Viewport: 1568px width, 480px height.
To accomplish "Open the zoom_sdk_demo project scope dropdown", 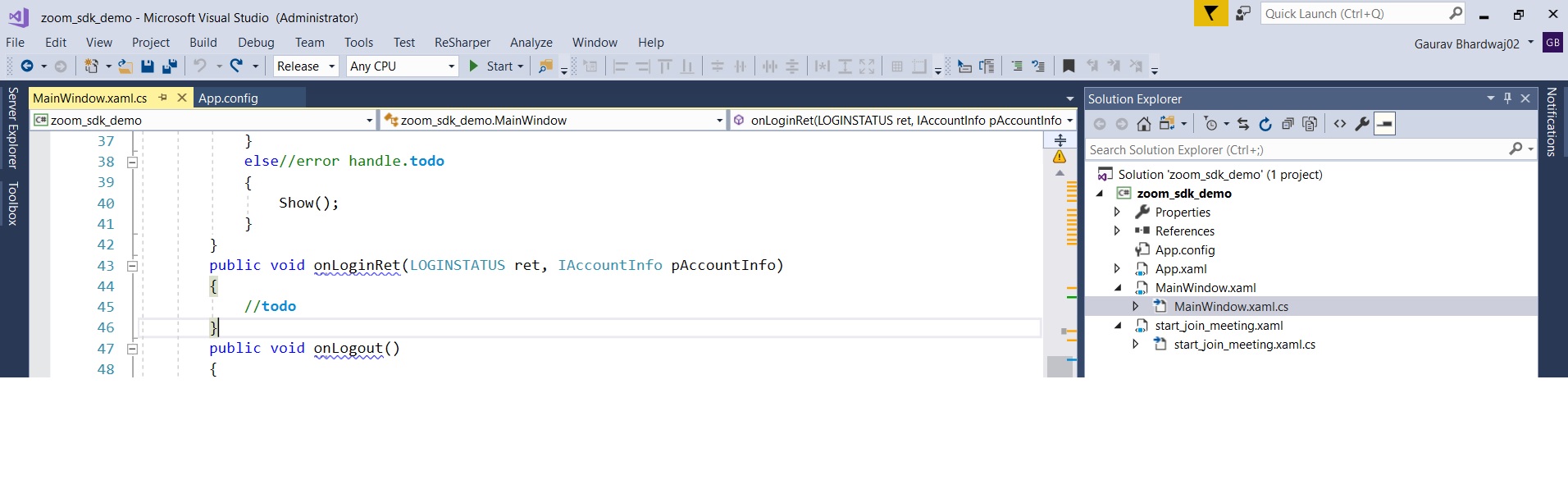I will [369, 121].
